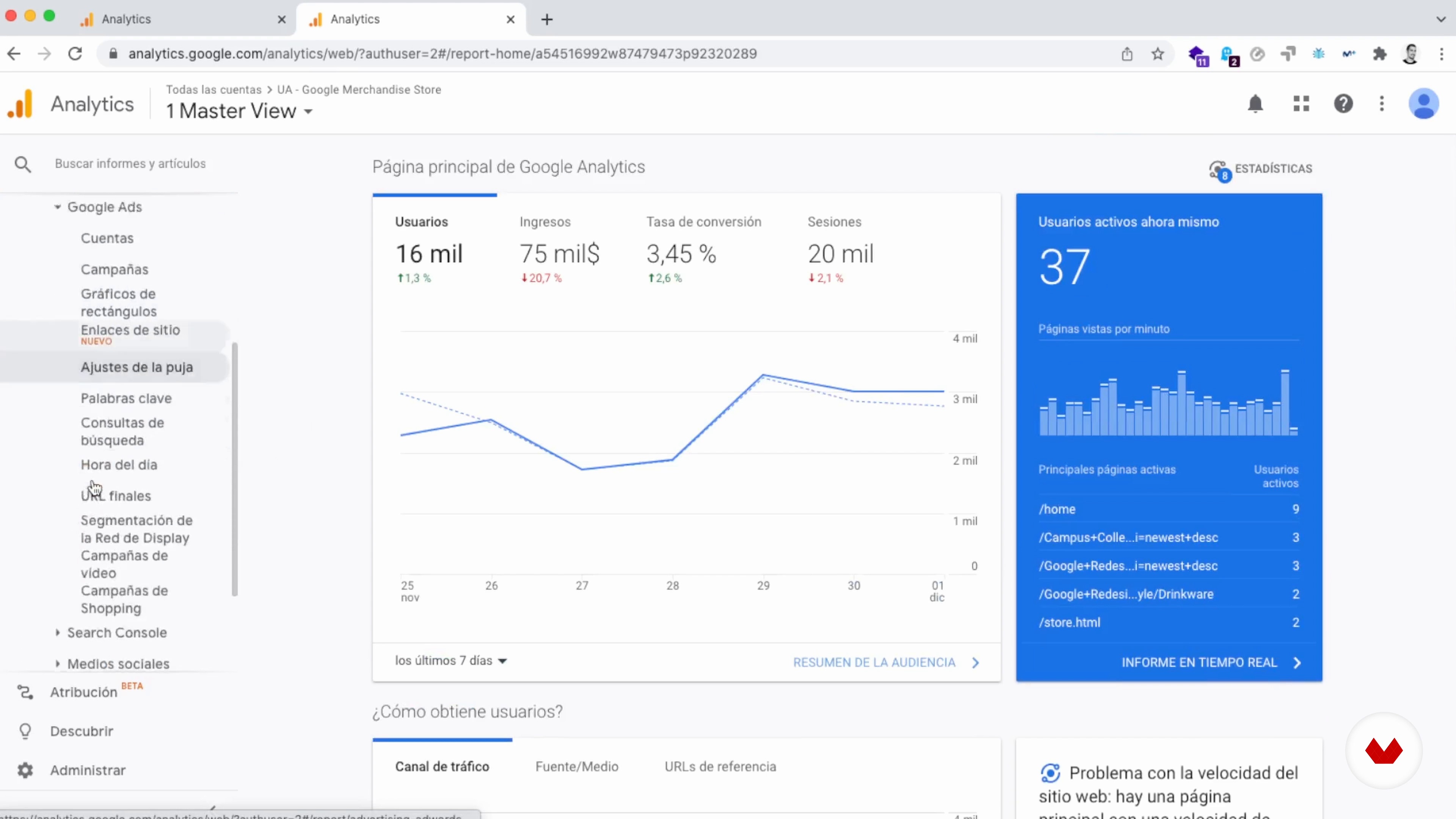Click the /home active page row
The image size is (1456, 819).
[x=1168, y=509]
